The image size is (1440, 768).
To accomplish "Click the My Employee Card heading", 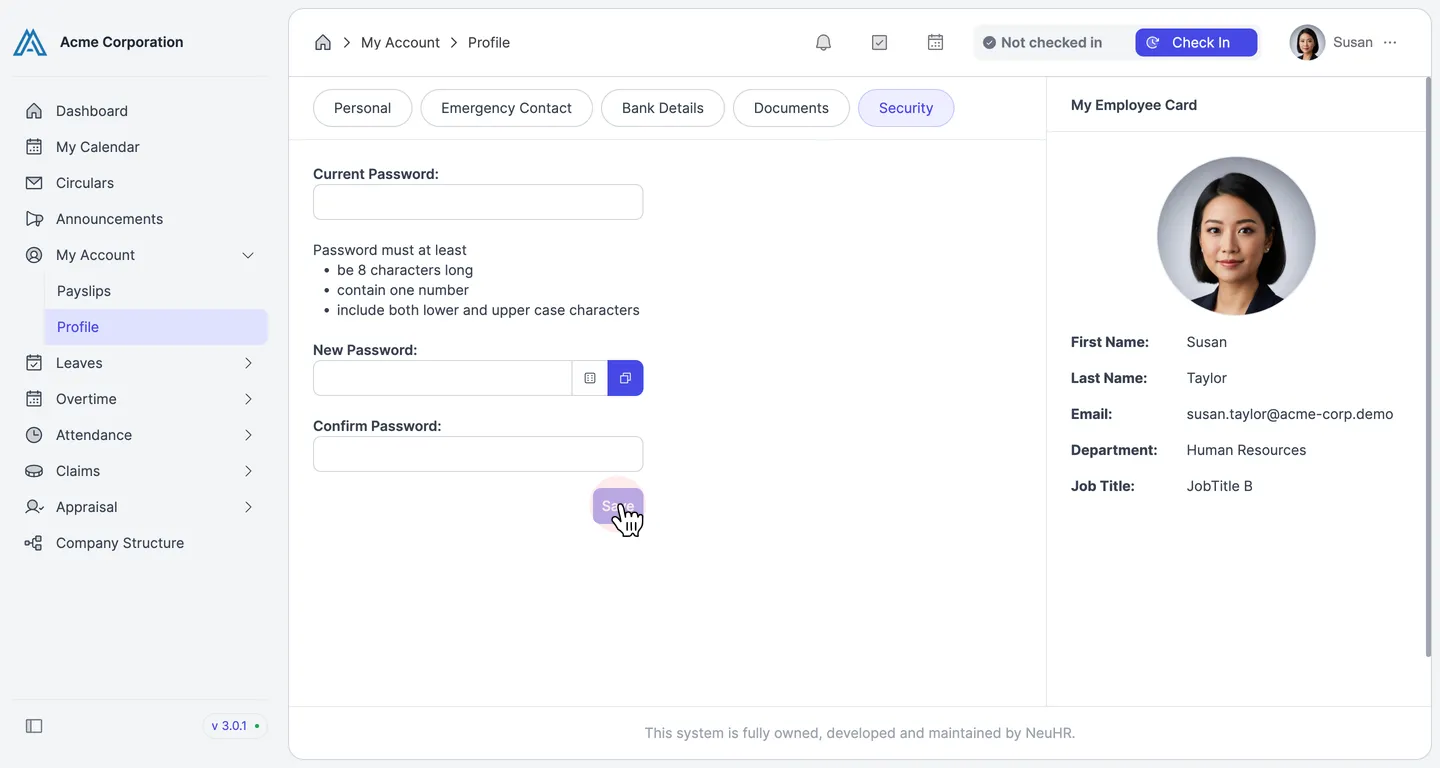I will click(x=1133, y=105).
